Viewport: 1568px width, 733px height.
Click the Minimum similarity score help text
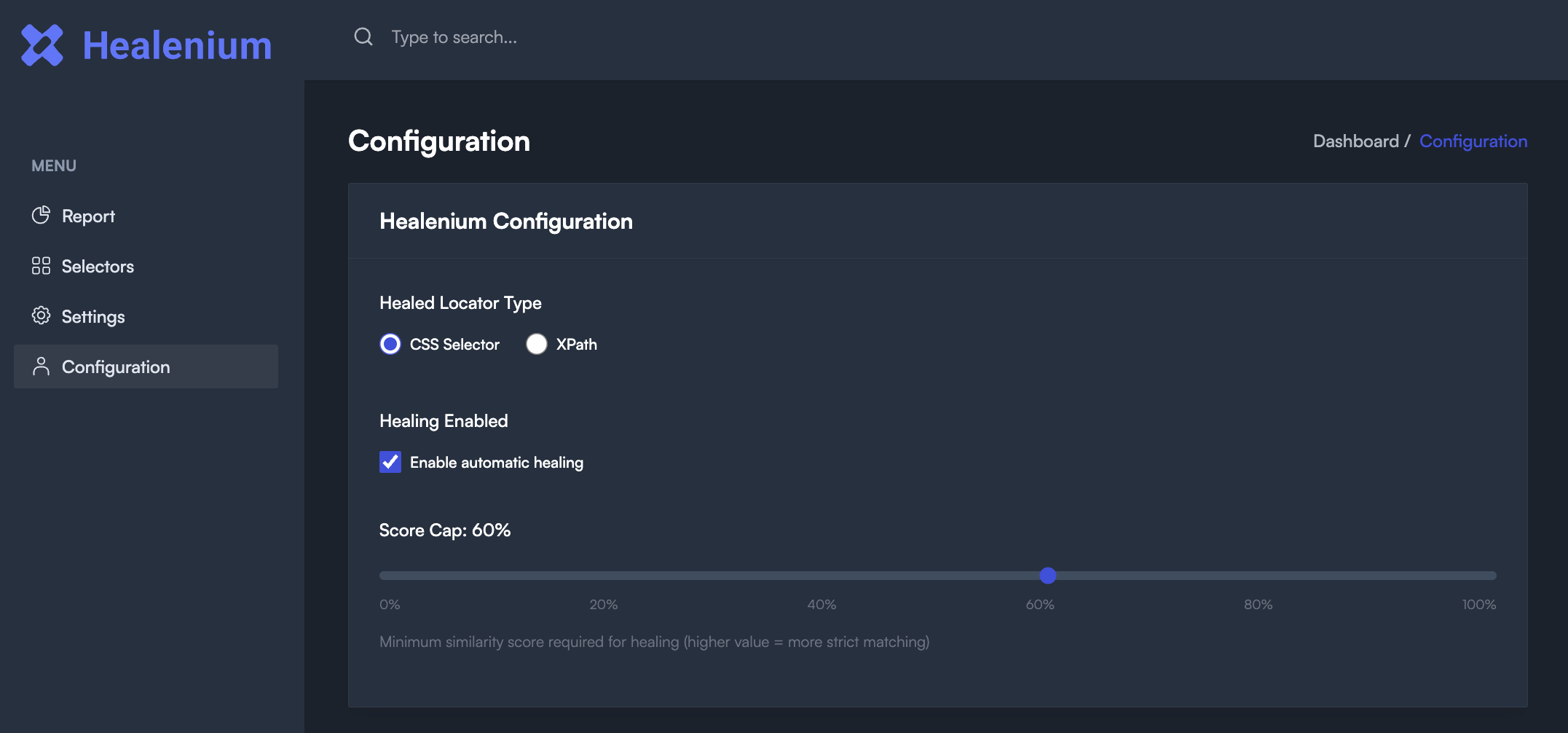655,642
